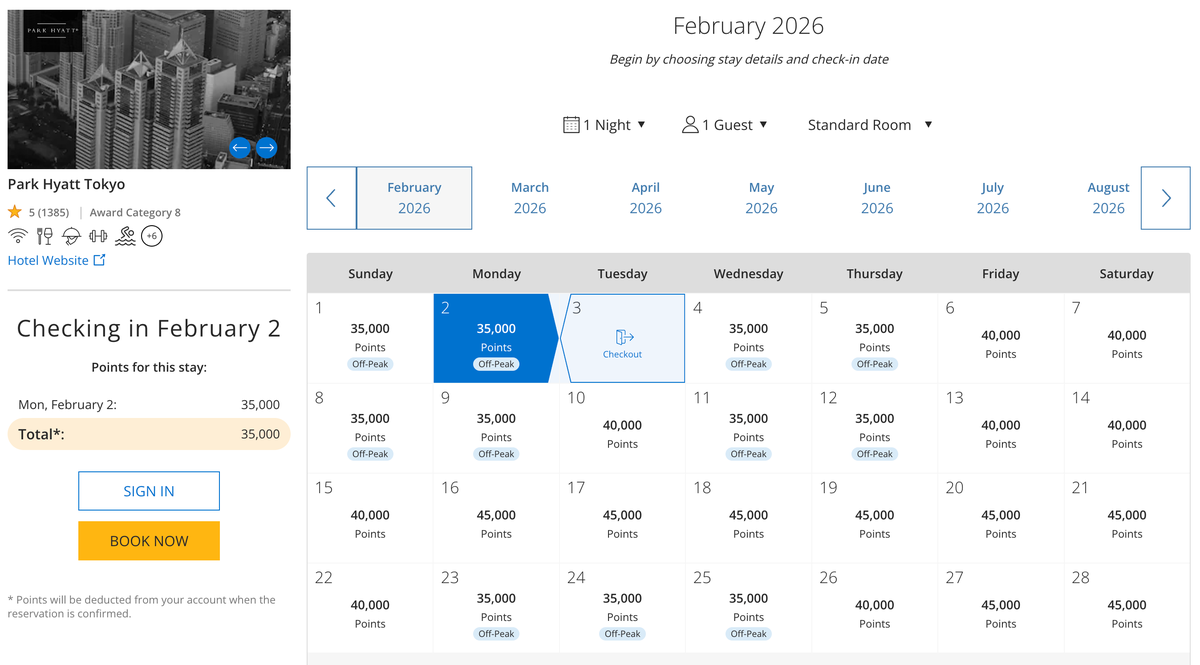
Task: Select February 8 off-peak date
Action: pyautogui.click(x=370, y=428)
